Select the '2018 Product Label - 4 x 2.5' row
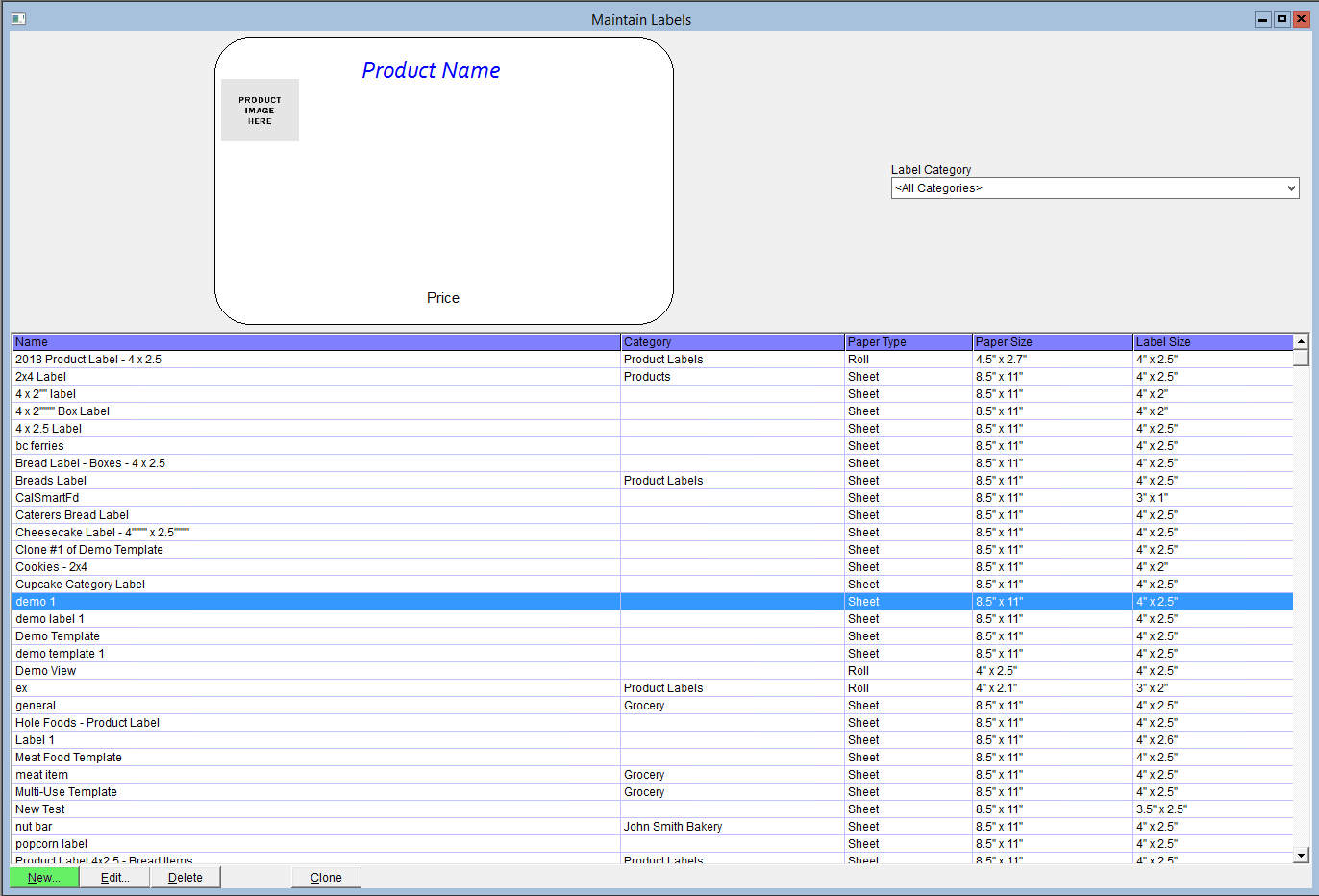Screen dimensions: 1319x896 click(653, 360)
